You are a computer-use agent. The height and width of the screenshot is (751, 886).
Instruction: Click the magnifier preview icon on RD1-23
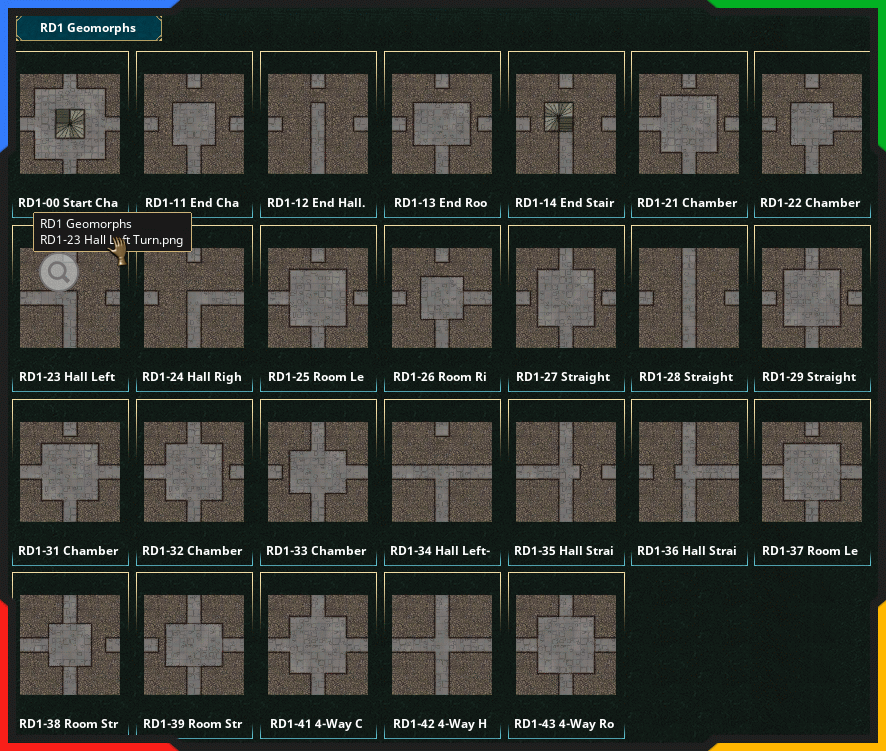click(x=59, y=272)
